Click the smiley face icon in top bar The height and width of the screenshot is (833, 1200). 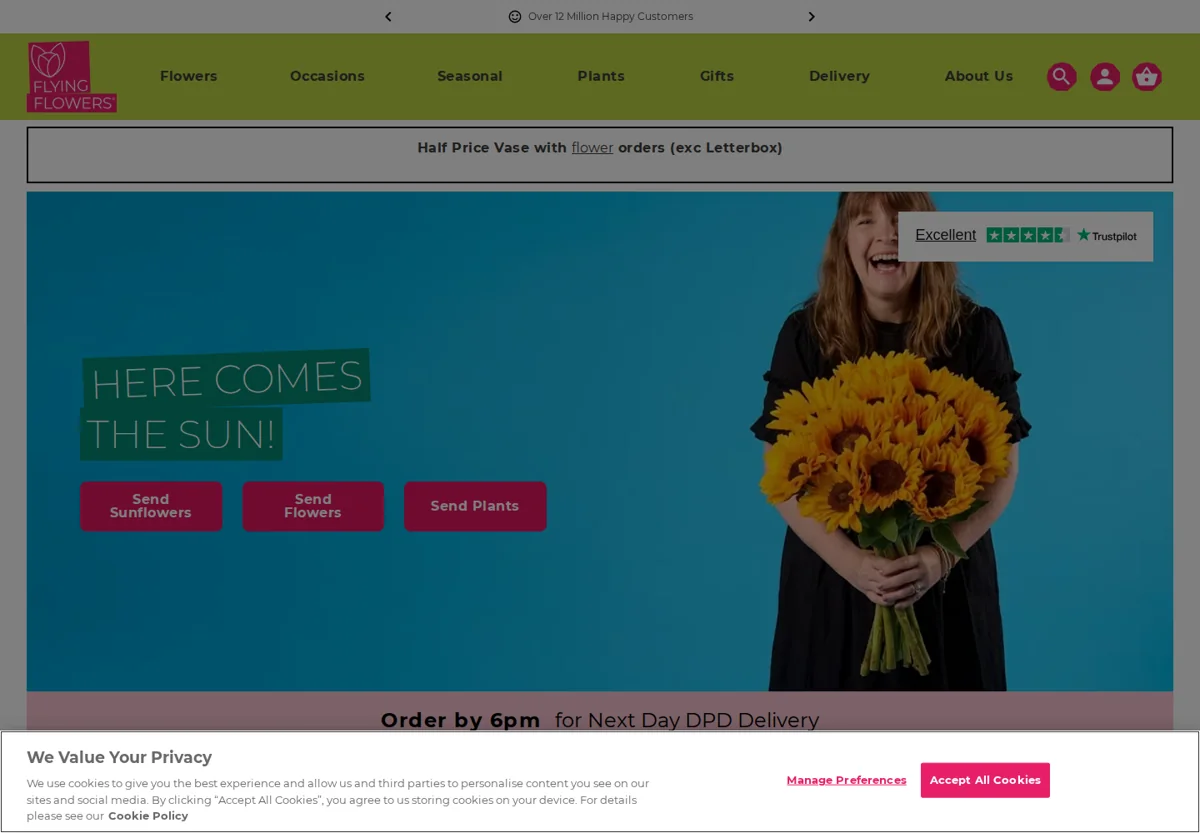tap(515, 17)
